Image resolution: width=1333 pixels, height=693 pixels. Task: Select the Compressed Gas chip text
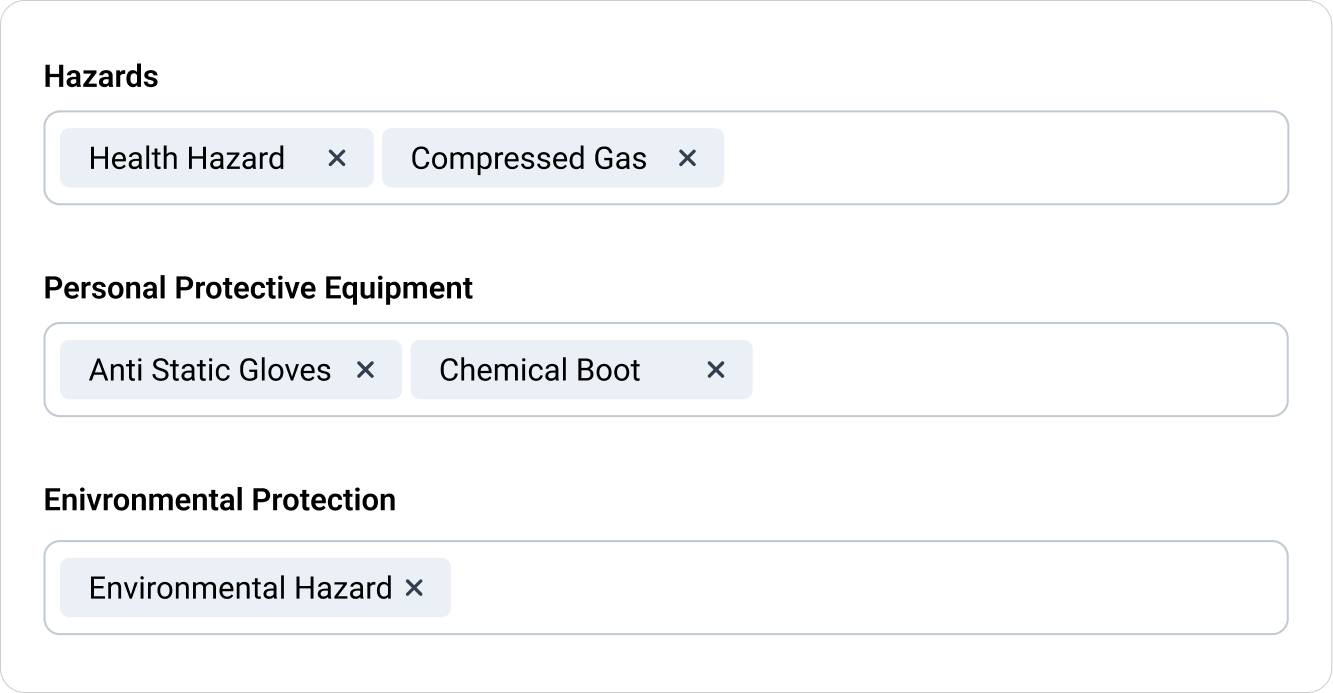click(x=529, y=158)
